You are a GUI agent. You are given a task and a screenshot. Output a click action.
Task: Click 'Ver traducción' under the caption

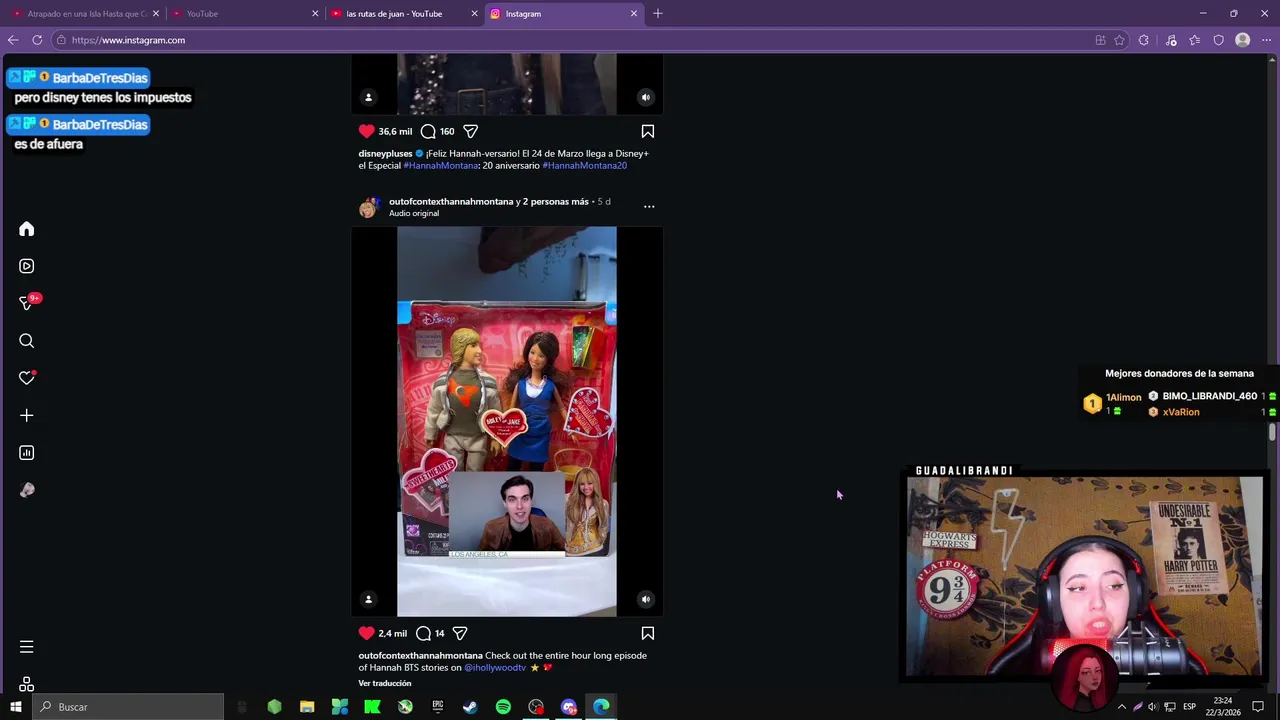pos(385,683)
